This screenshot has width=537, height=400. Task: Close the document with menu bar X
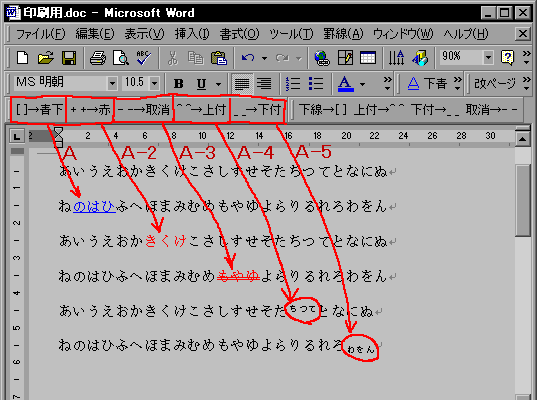[523, 34]
